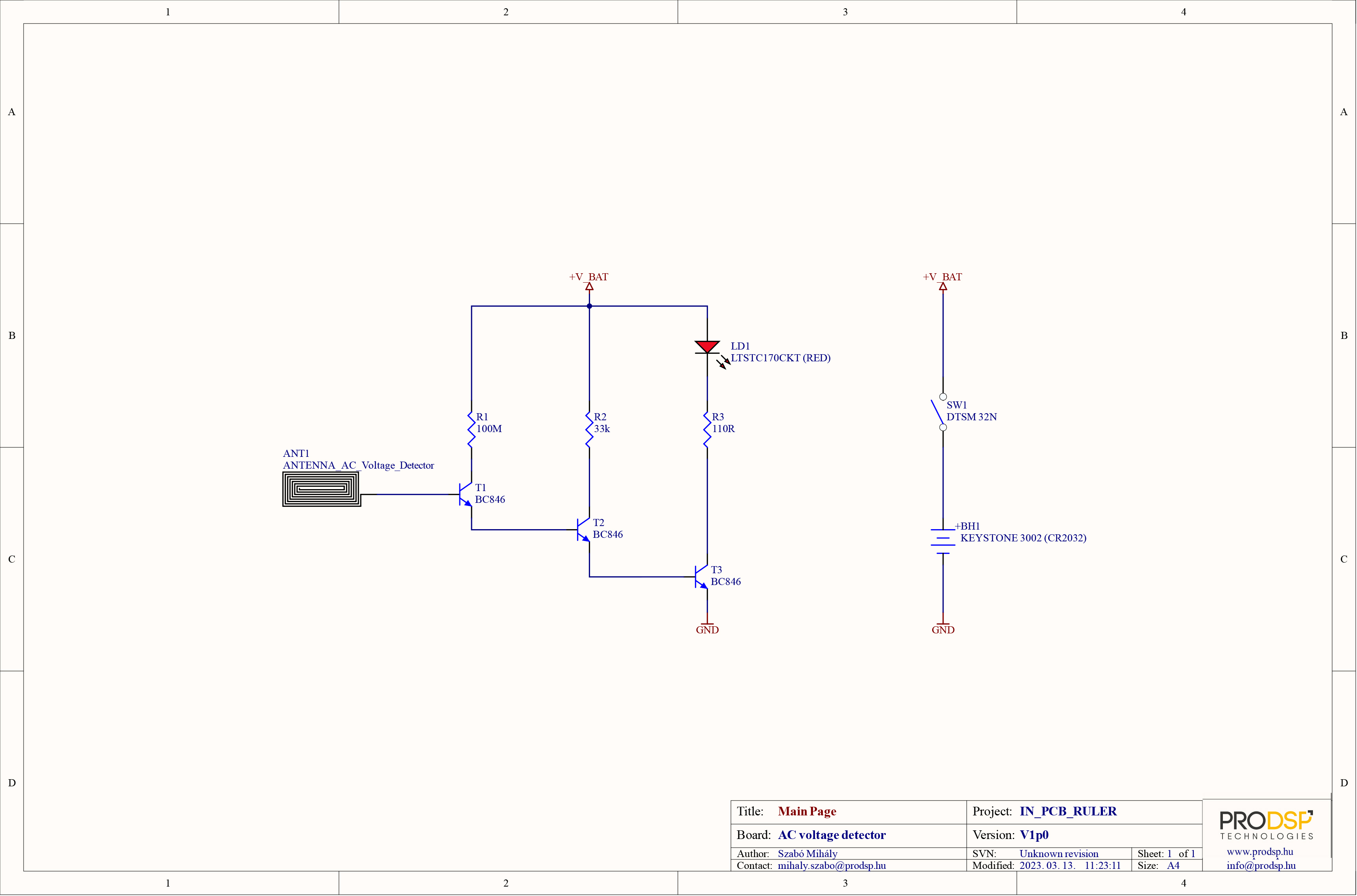Click the T3 transistor symbol

[702, 577]
